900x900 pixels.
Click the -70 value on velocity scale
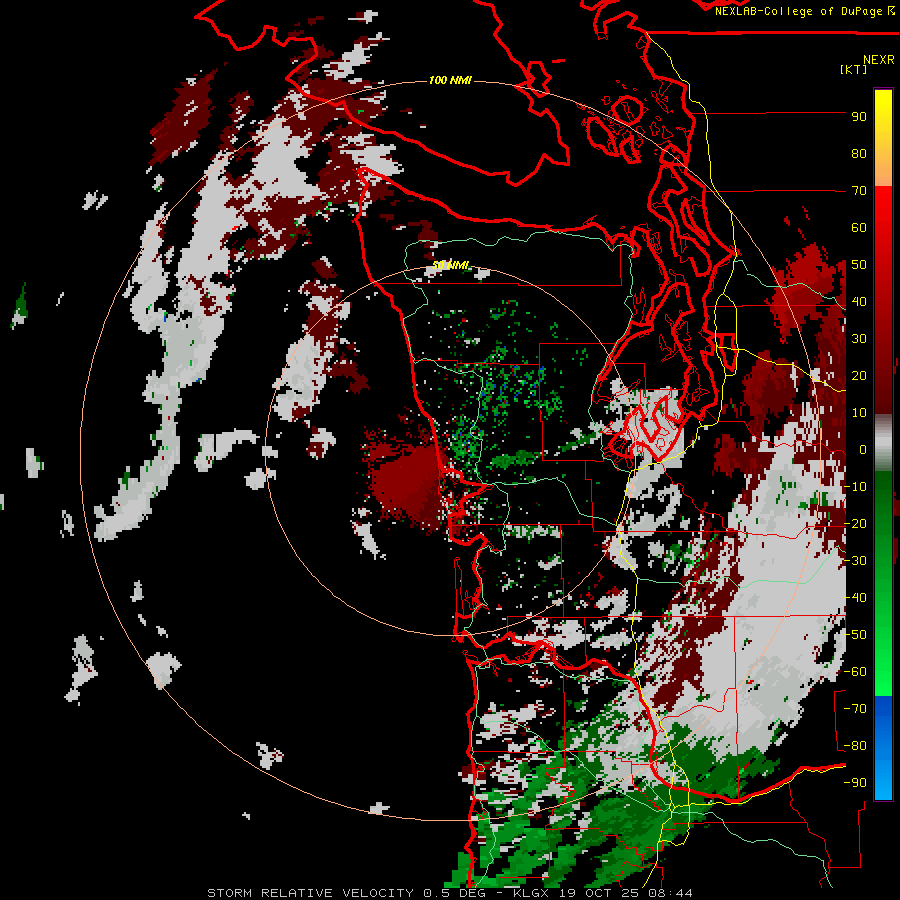click(x=855, y=709)
